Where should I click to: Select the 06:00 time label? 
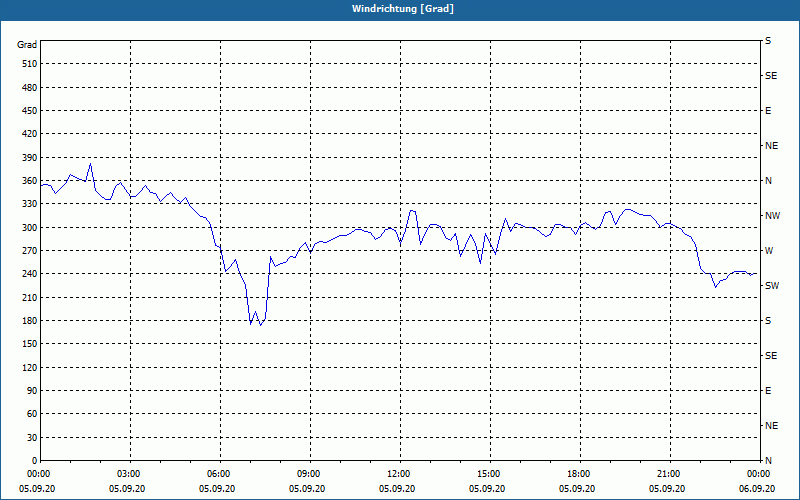coord(218,474)
